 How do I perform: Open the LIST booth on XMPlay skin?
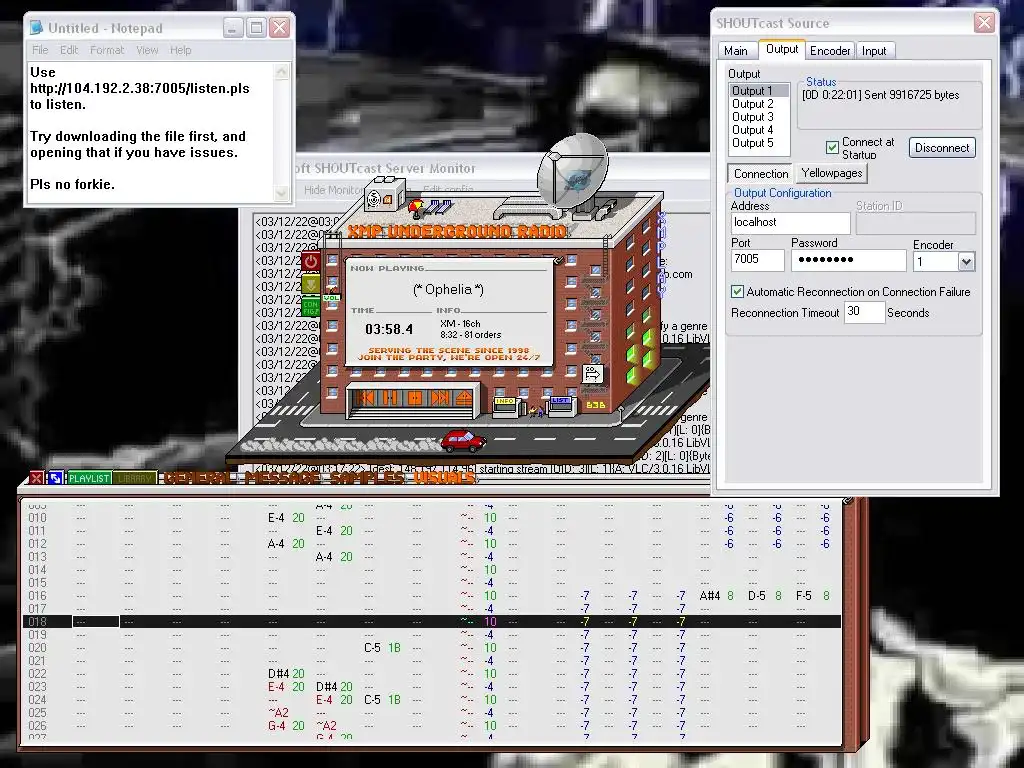pyautogui.click(x=561, y=404)
